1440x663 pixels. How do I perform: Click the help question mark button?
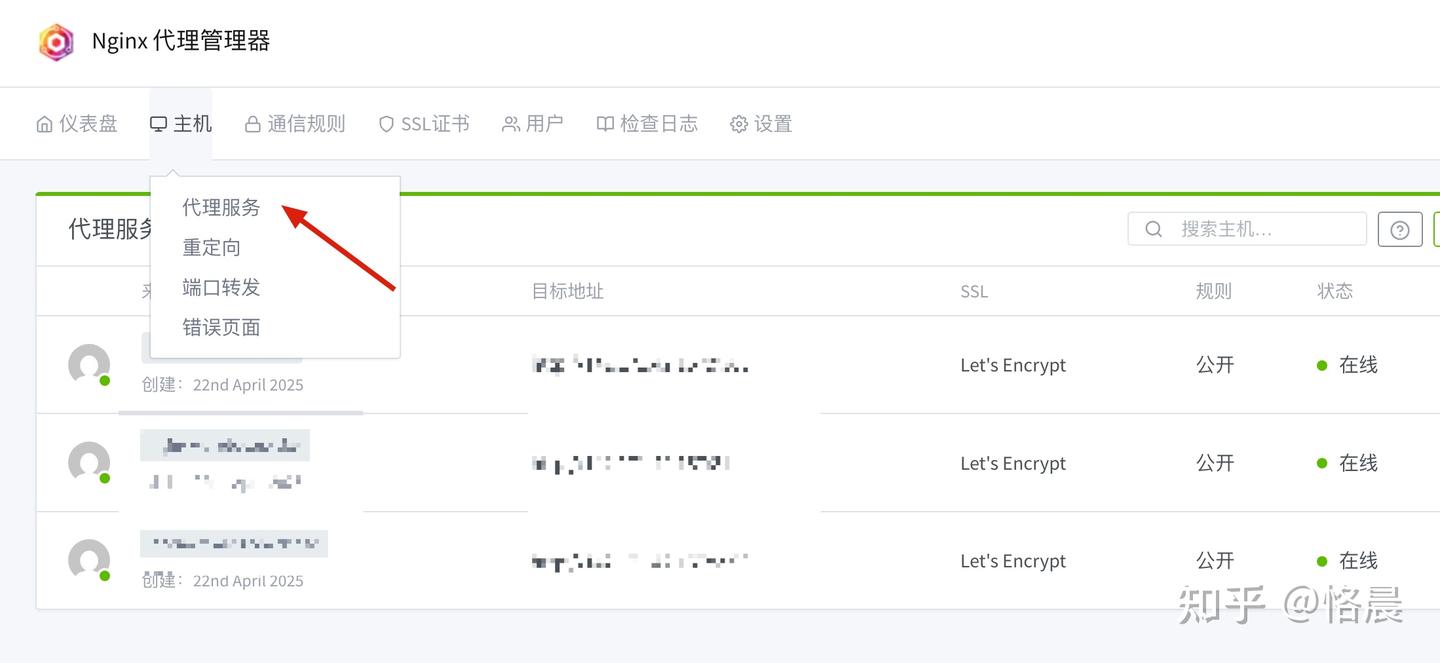pos(1399,228)
